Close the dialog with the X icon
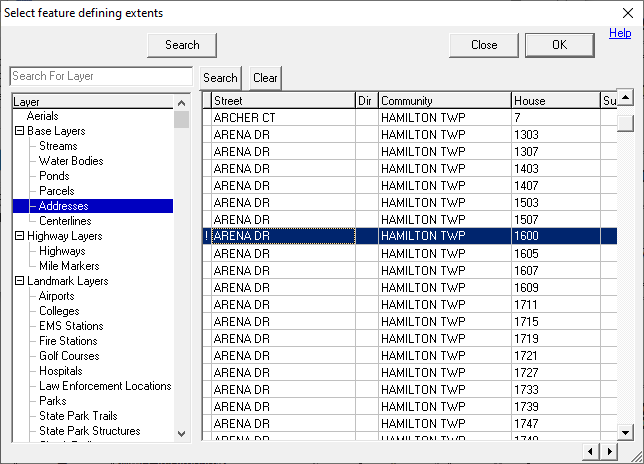 [626, 13]
